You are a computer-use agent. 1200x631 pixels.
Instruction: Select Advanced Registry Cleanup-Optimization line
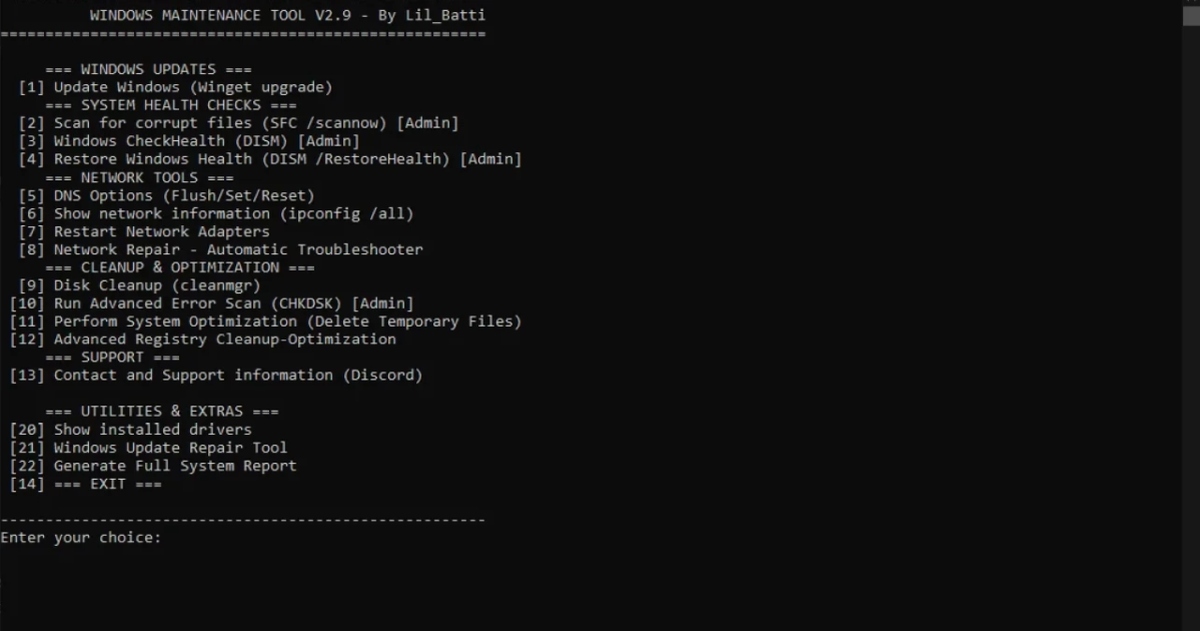(x=203, y=339)
